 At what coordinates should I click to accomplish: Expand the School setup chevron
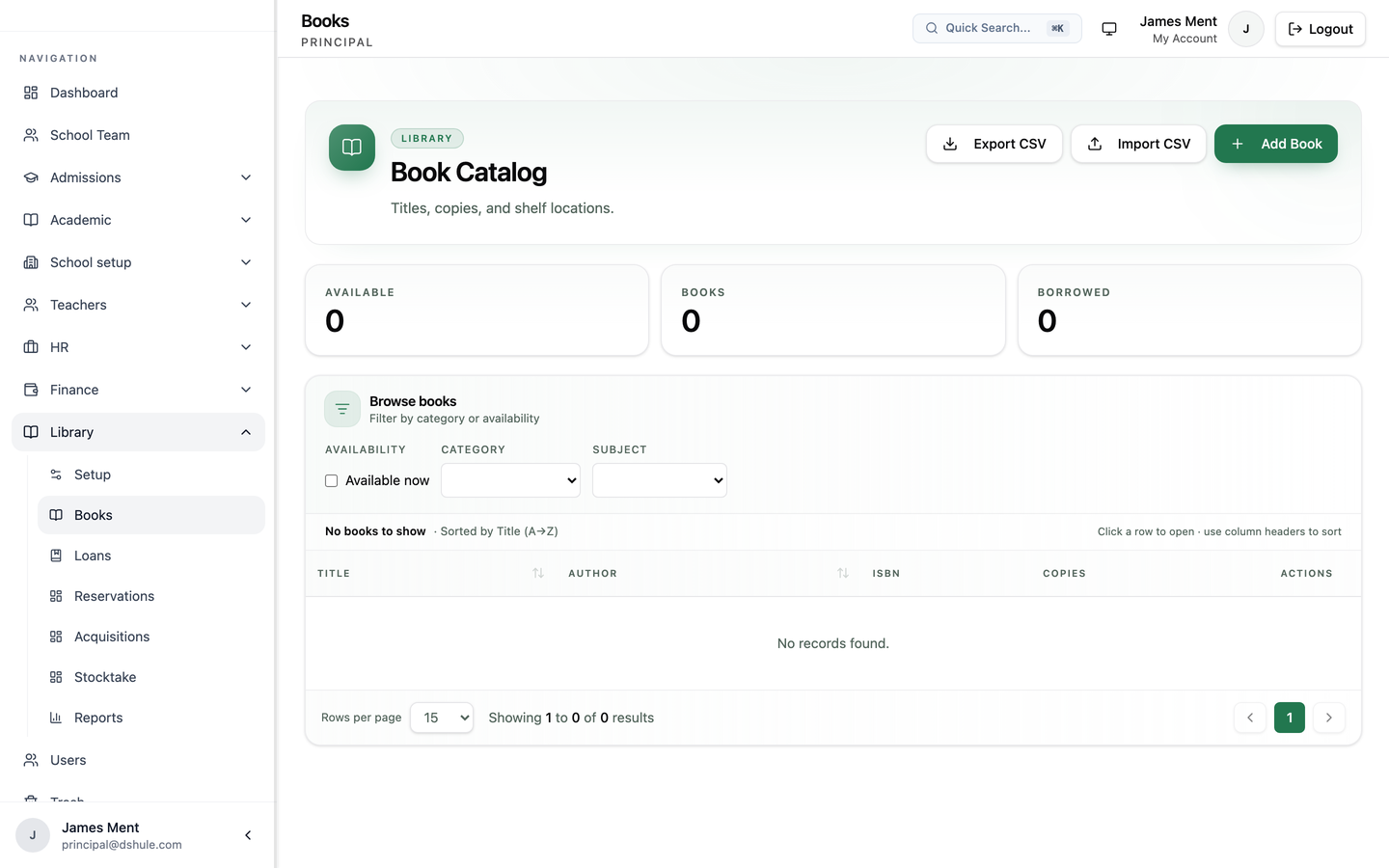click(x=246, y=262)
